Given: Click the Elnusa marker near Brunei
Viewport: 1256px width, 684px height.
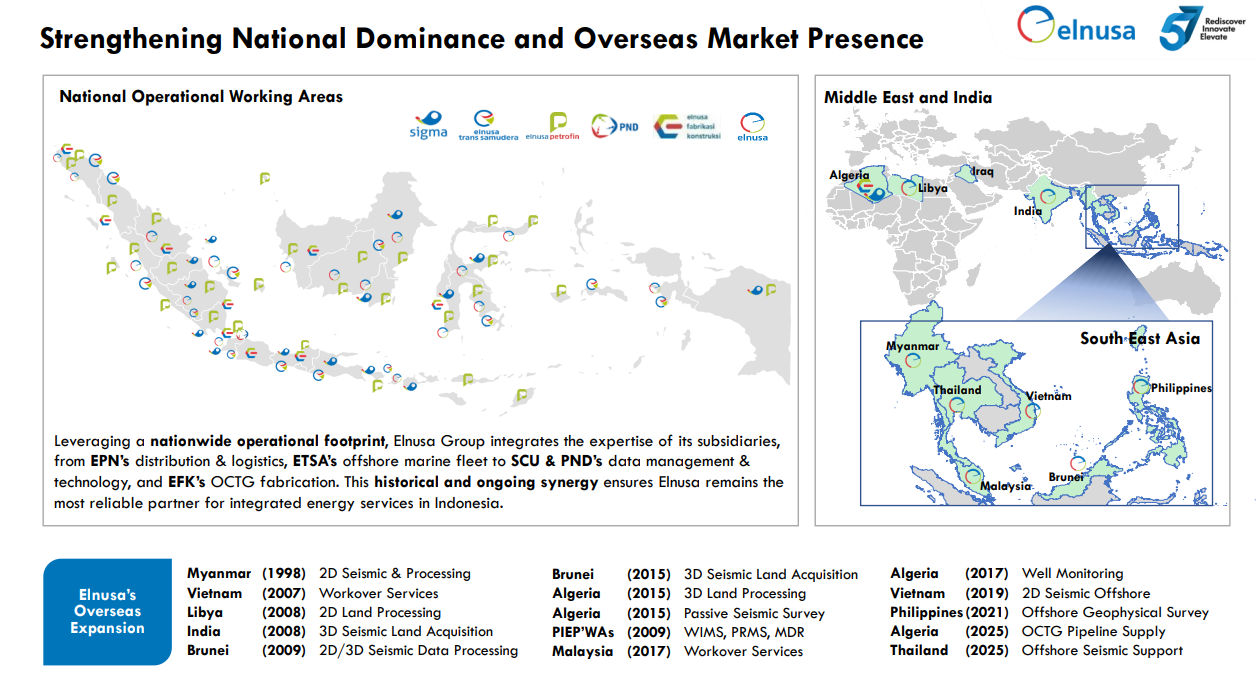Looking at the screenshot, I should (1077, 464).
